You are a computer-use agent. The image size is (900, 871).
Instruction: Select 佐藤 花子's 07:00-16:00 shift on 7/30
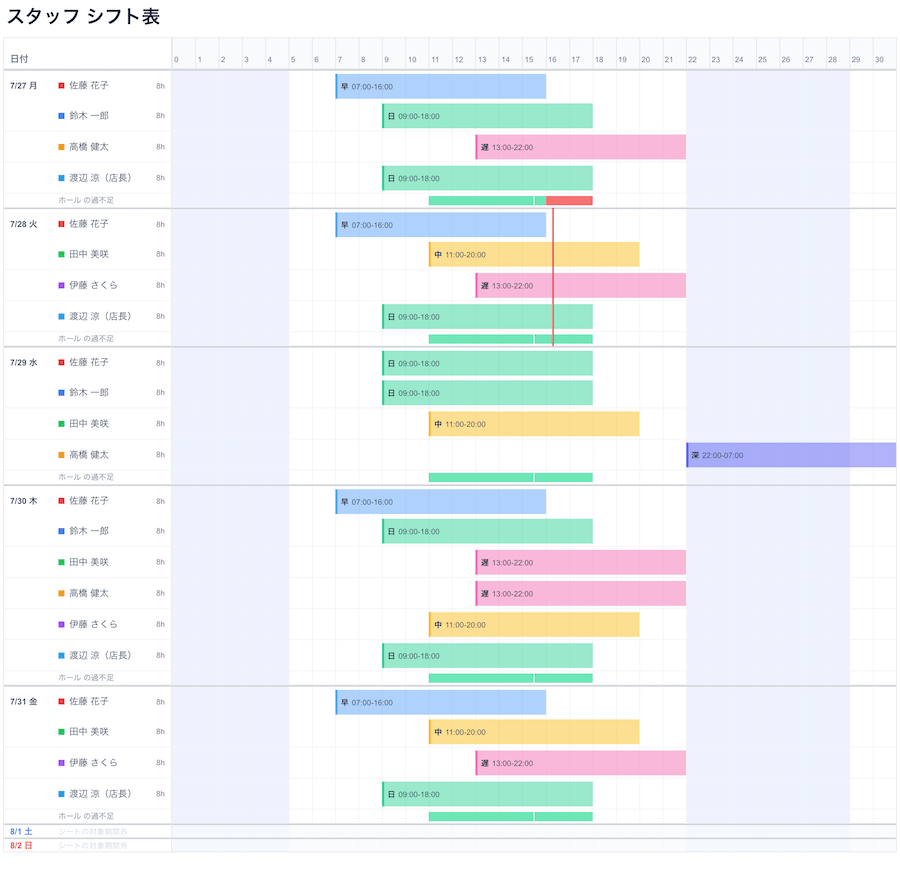[x=441, y=502]
